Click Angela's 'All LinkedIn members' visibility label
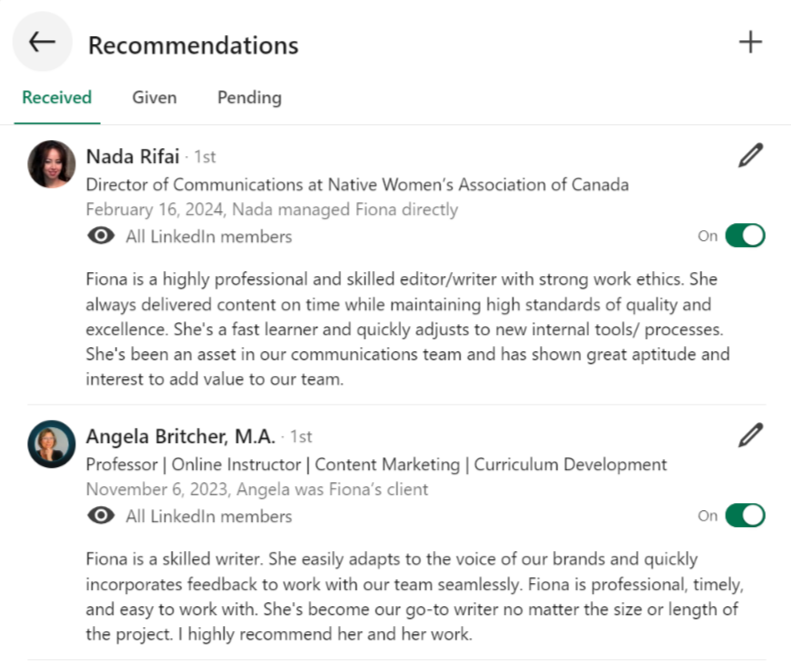The image size is (791, 661). [x=209, y=517]
